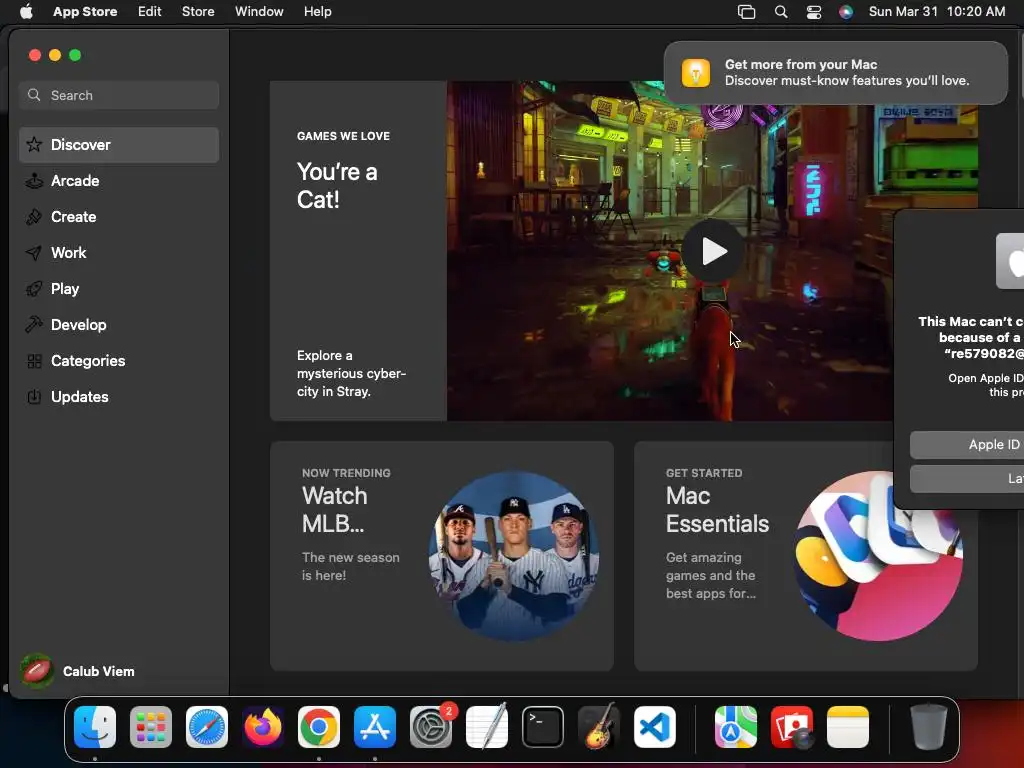1024x768 pixels.
Task: Open the Apple menu
Action: pyautogui.click(x=26, y=12)
